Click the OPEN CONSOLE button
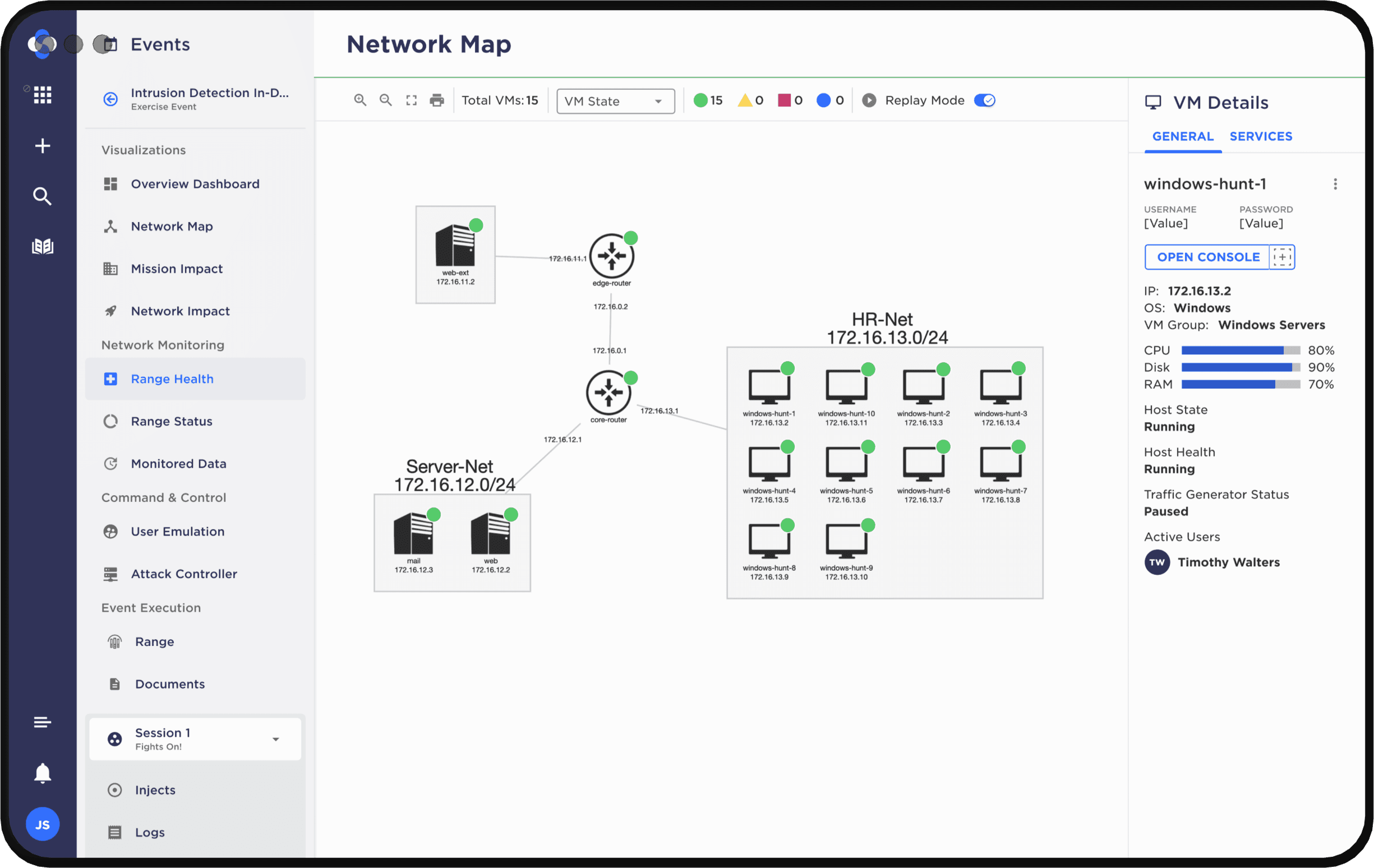This screenshot has height=868, width=1374. pos(1208,257)
